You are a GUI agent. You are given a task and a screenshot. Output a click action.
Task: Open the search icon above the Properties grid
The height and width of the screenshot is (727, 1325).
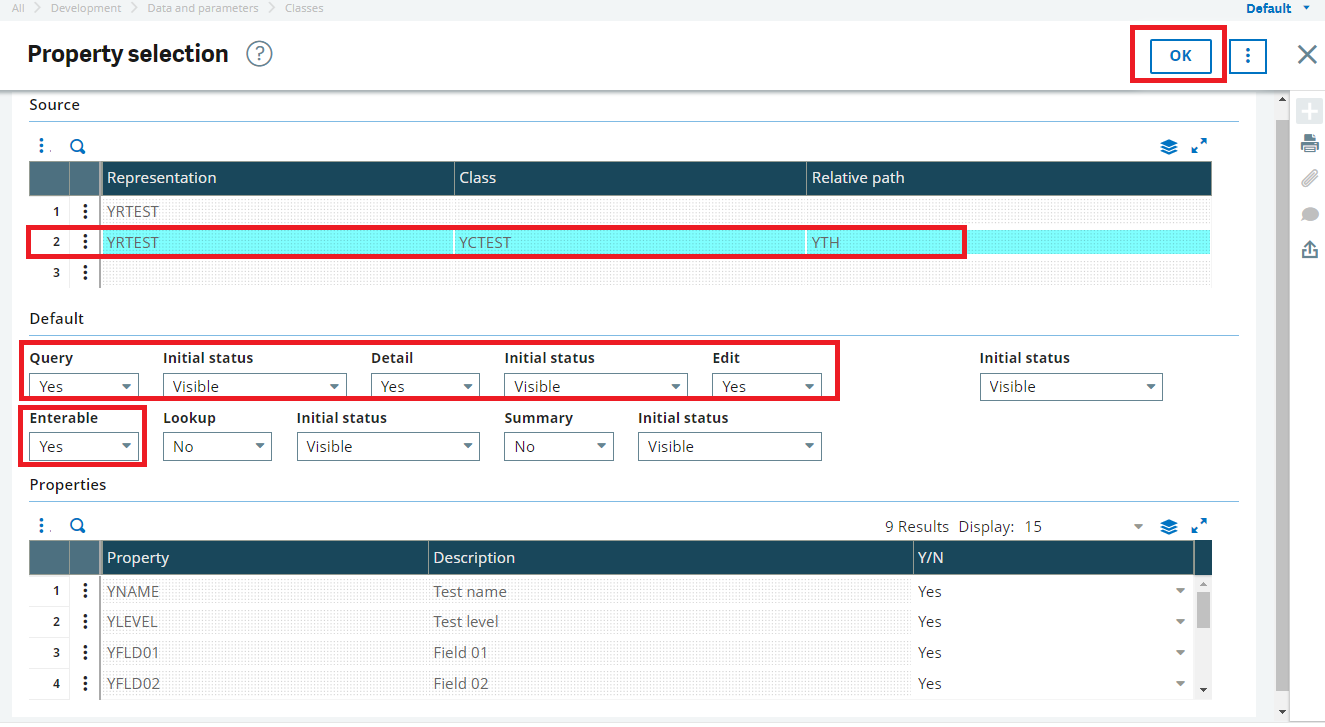tap(77, 525)
